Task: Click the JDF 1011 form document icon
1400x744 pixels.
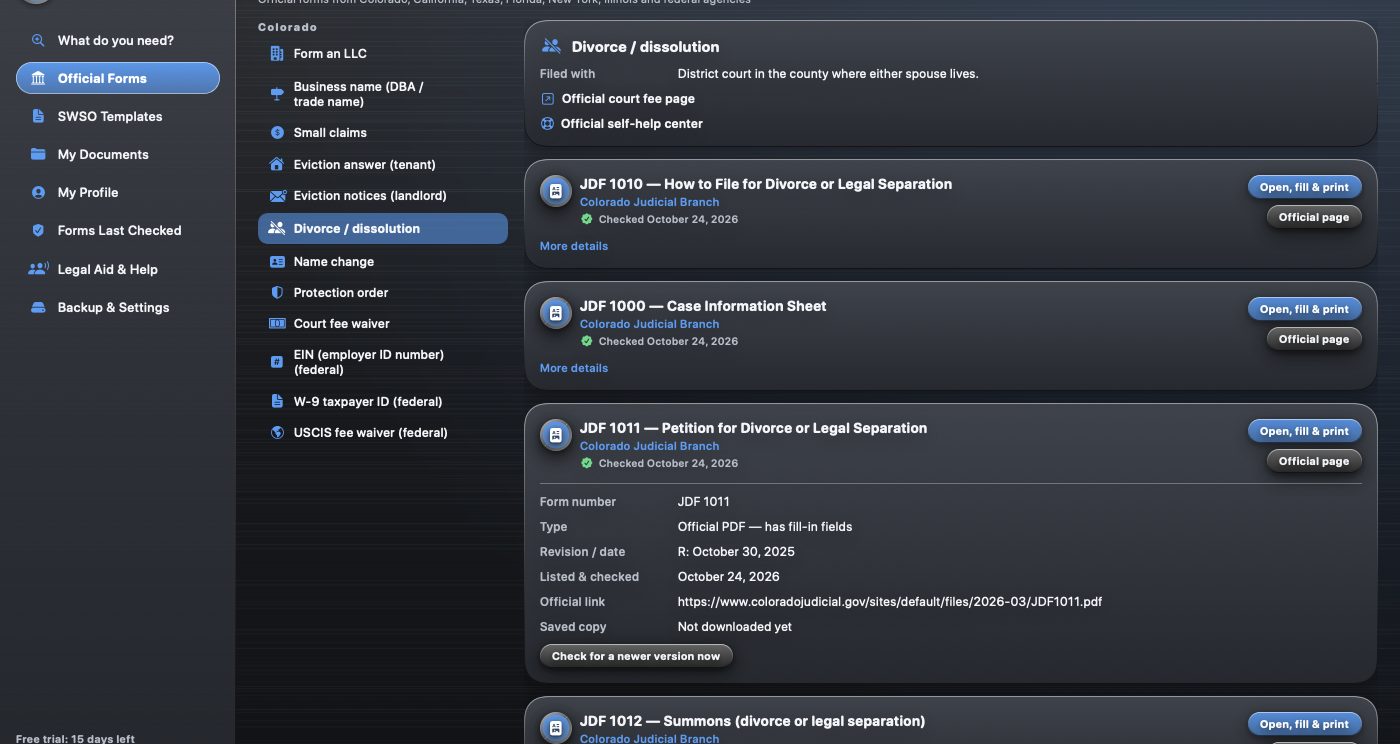Action: tap(556, 435)
